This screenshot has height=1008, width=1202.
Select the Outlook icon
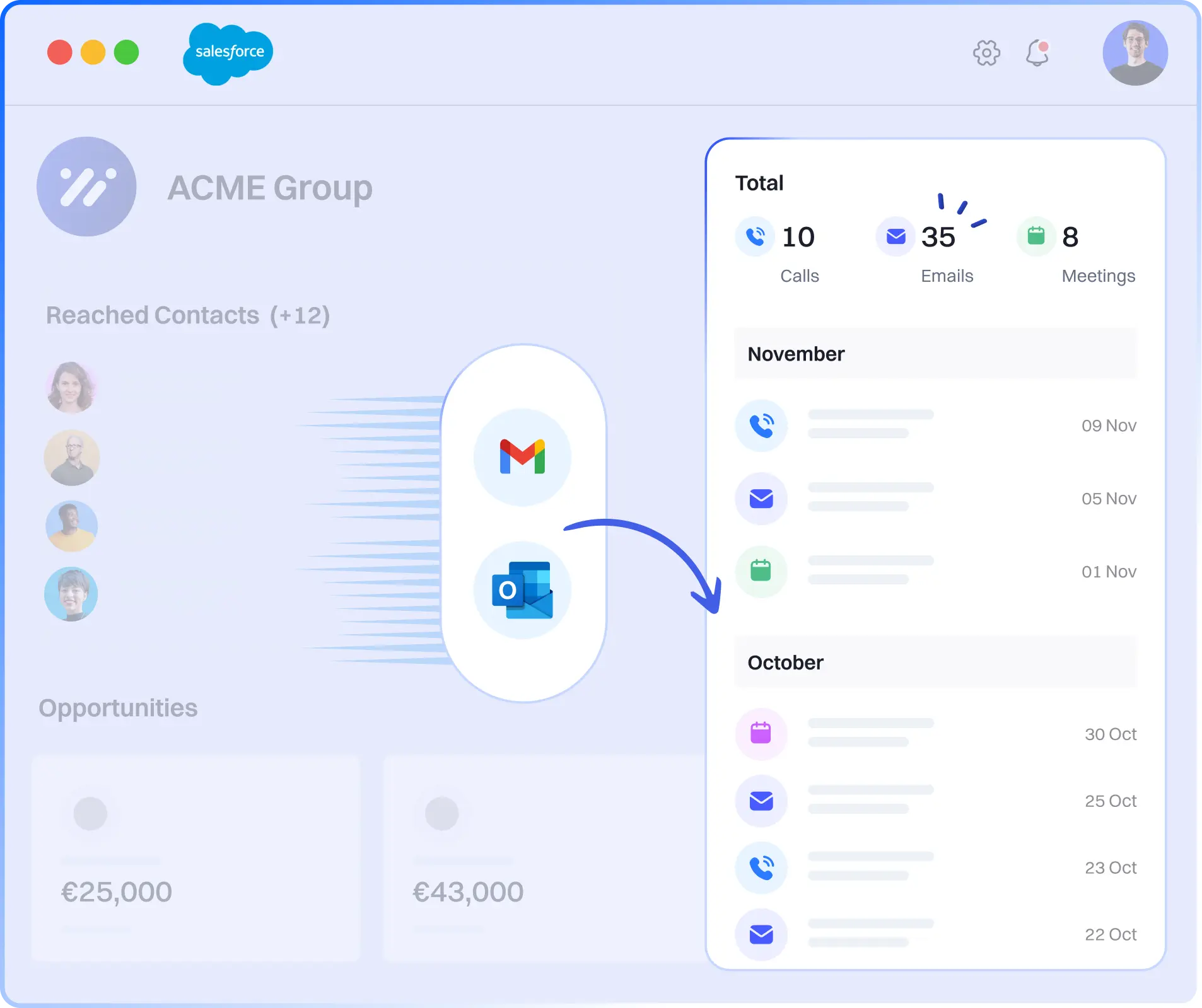[x=523, y=590]
